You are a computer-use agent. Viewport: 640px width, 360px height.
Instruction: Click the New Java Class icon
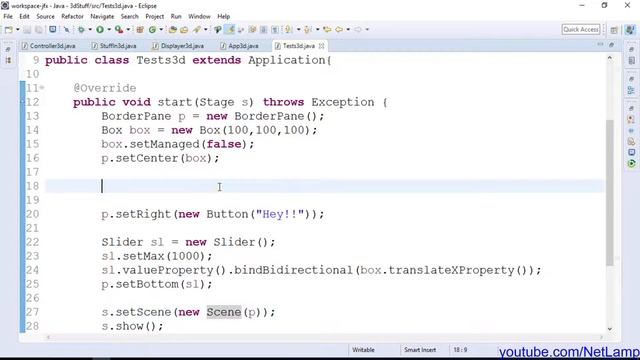coord(152,29)
